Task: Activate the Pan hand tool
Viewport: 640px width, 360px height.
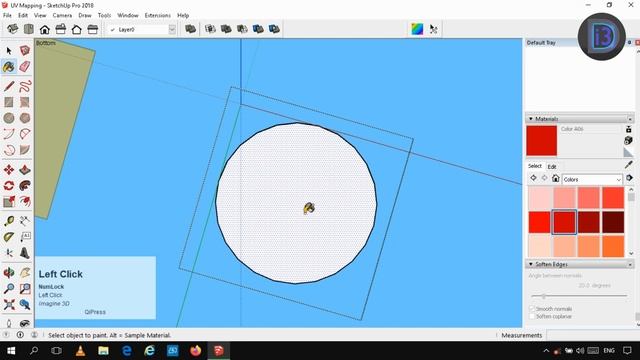Action: pyautogui.click(x=25, y=272)
